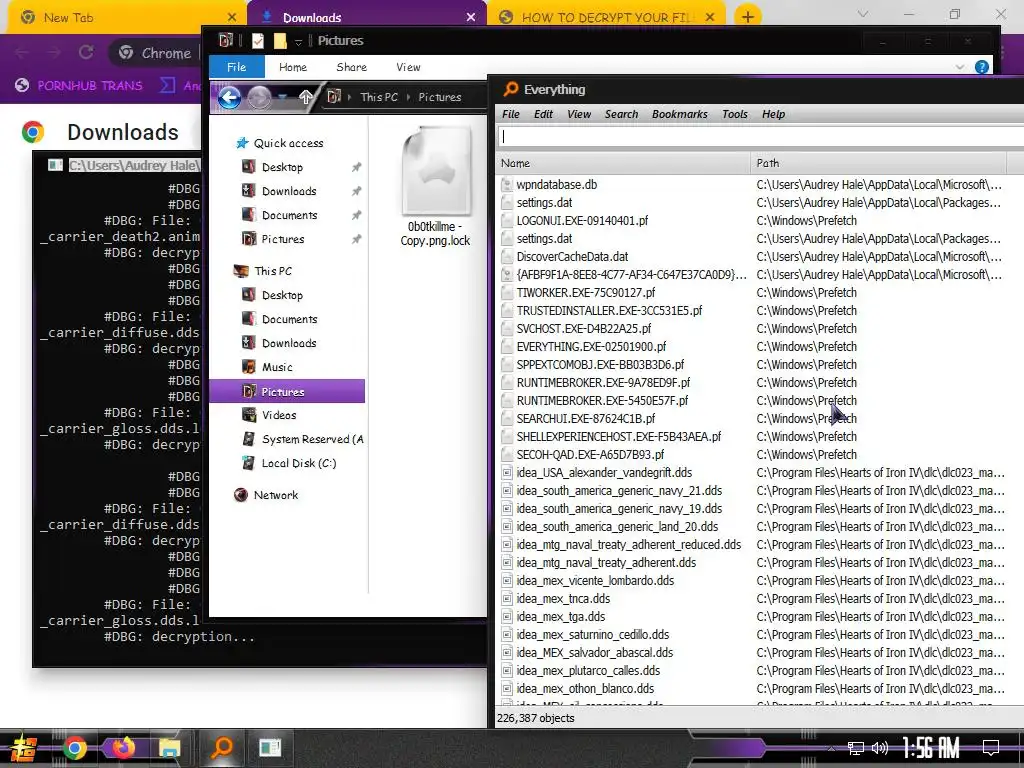Select idea_mex_tga.dds in Everything results
Screen dimensions: 1024x768
[x=560, y=616]
